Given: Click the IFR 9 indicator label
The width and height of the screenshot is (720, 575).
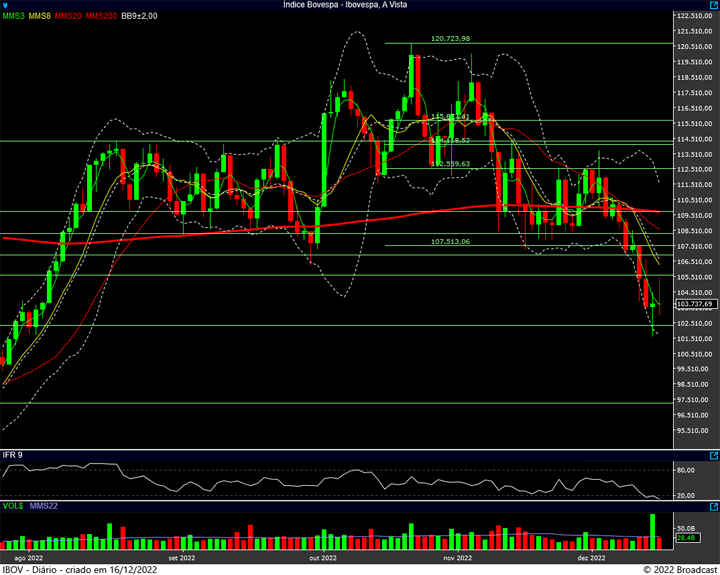Looking at the screenshot, I should 12,455.
